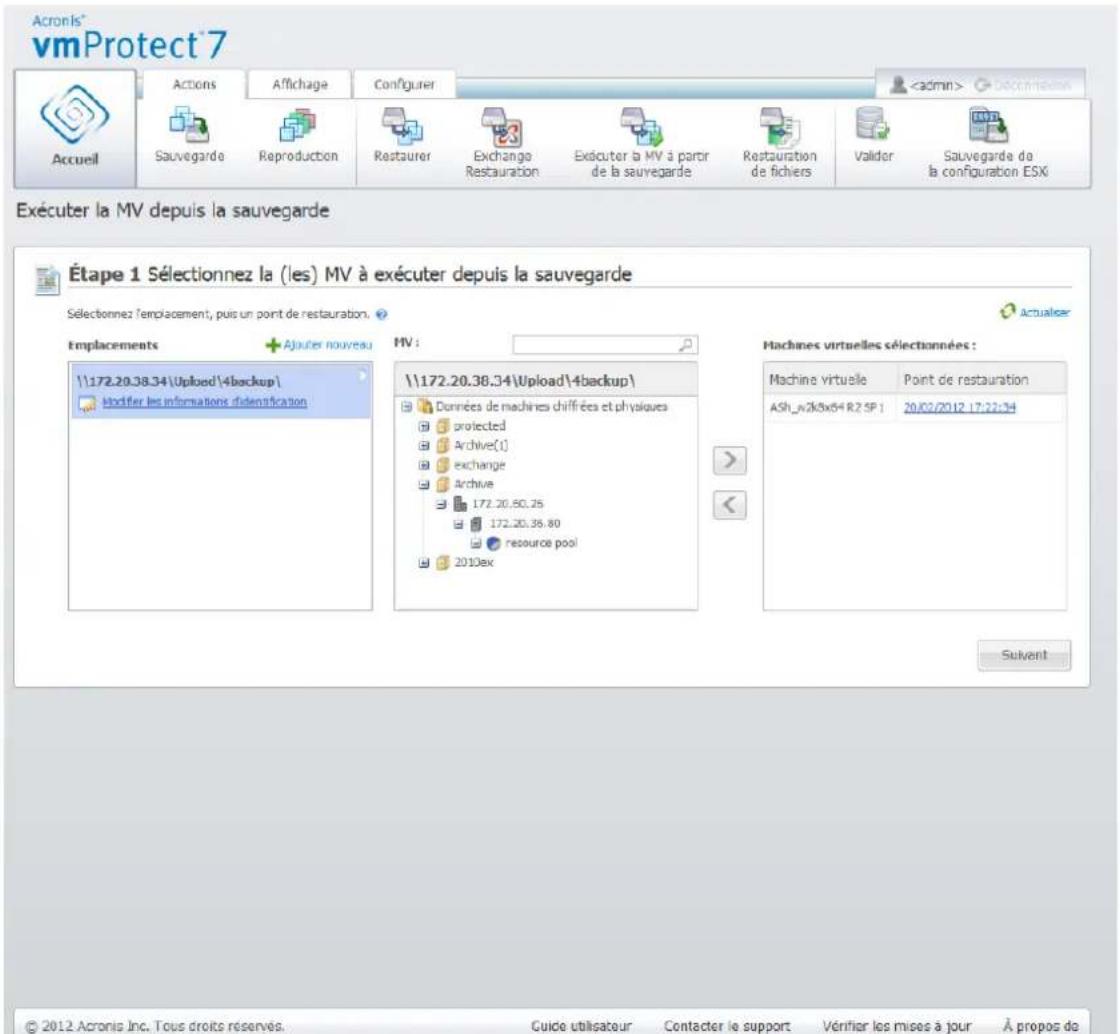Expand the protected folder node
Screen dimensions: 1120x1034
424,426
